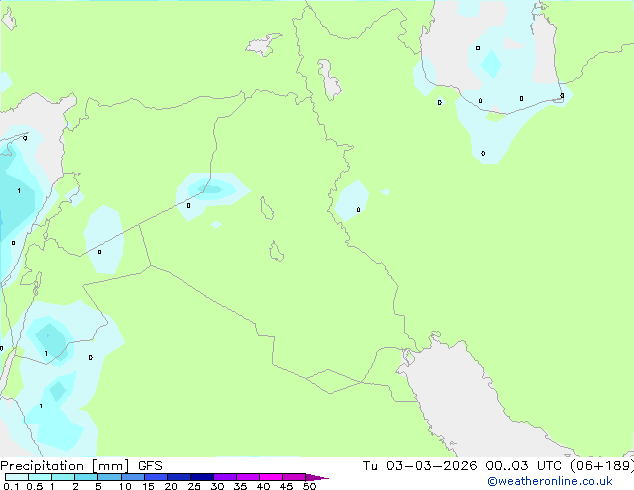Click legend scale label '0.5'
Viewport: 634px width, 490px height.
(x=34, y=486)
